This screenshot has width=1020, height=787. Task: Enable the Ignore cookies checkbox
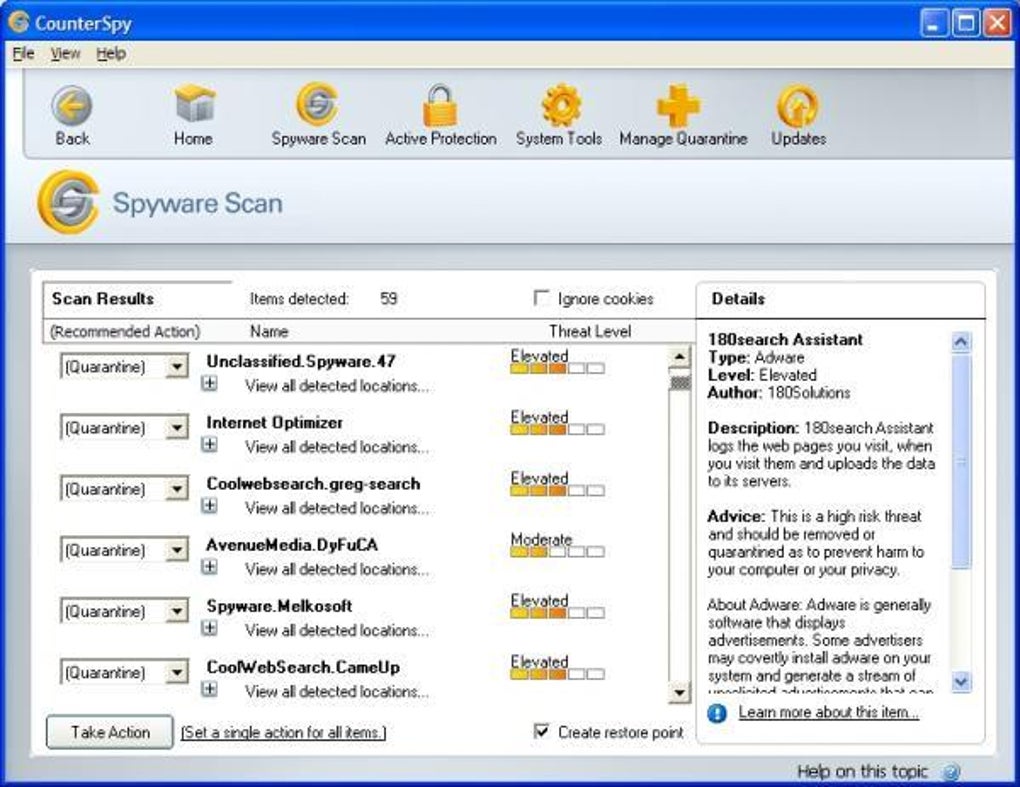tap(541, 298)
